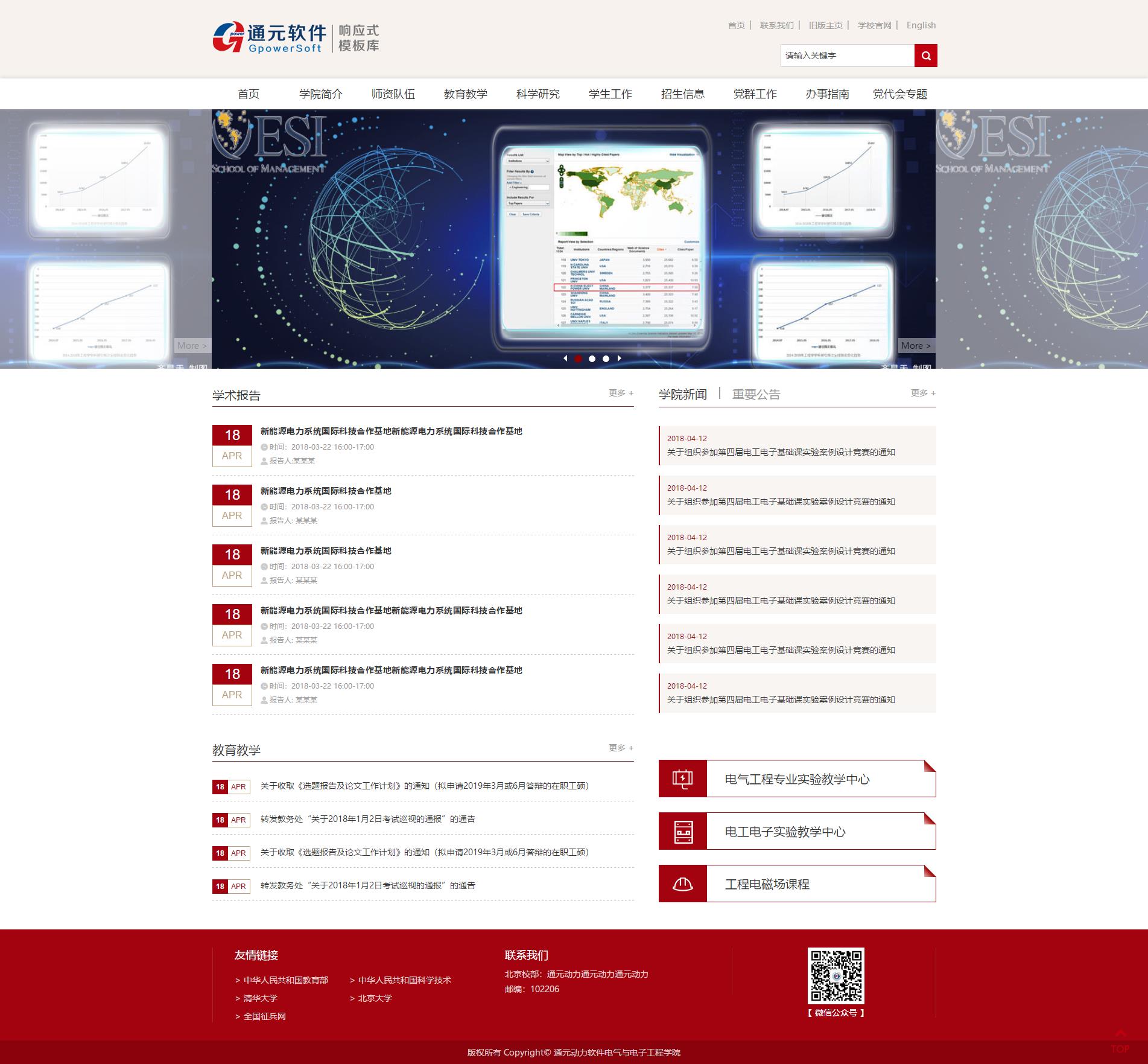Click the TOP back-to-top icon
This screenshot has width=1148, height=1064.
coord(1120,1042)
